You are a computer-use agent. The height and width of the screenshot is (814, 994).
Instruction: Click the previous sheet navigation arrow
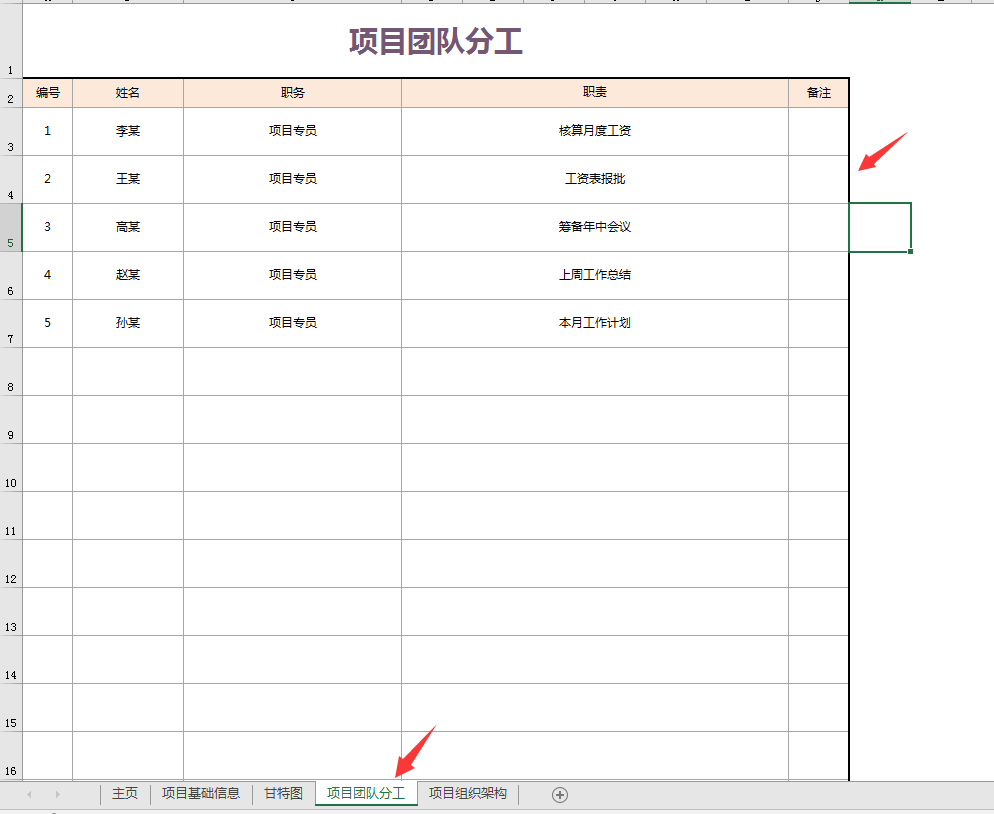[31, 793]
